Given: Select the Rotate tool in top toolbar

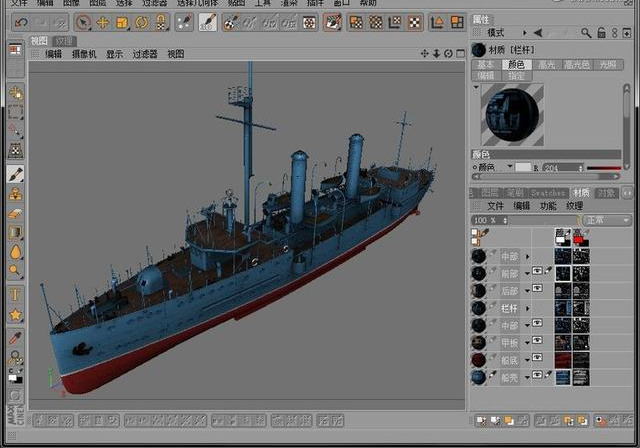Looking at the screenshot, I should click(142, 22).
